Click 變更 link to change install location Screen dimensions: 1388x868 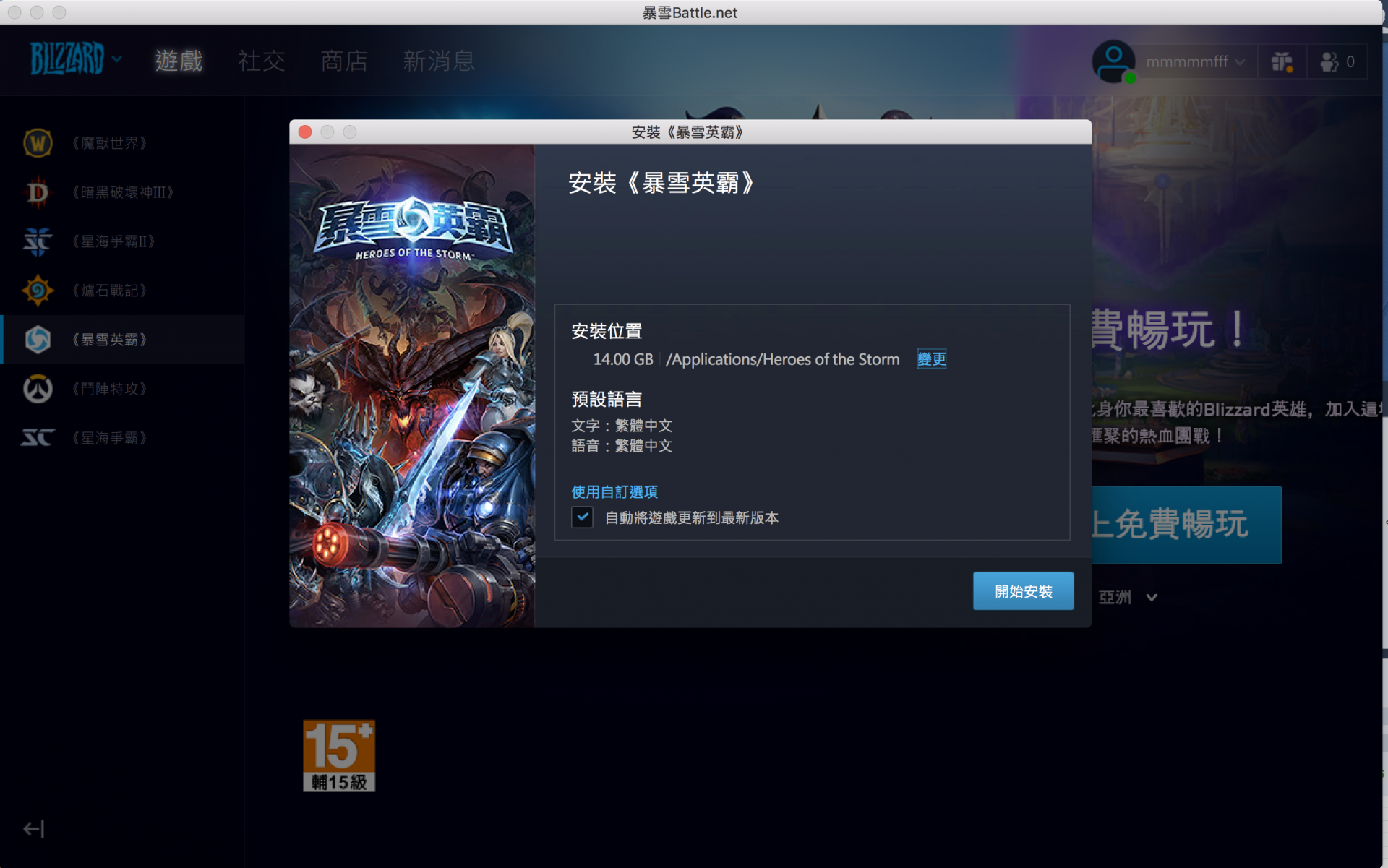point(931,359)
